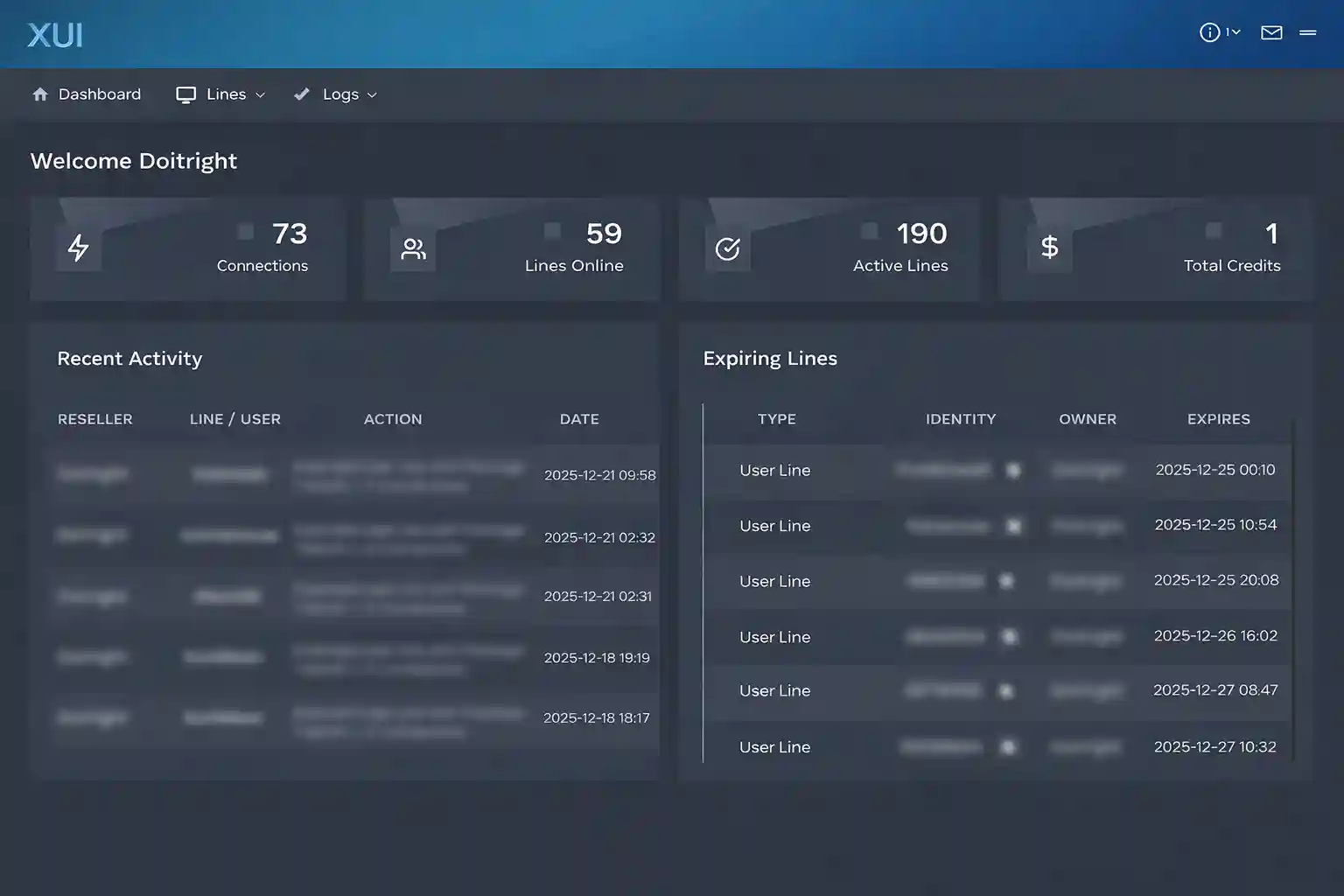Click the Lines Online users icon

click(x=413, y=248)
